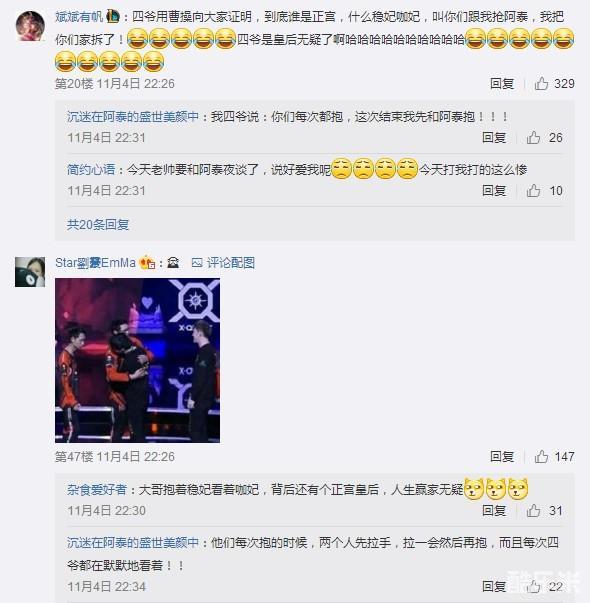
Task: Open 斌斌有帆 user avatar
Action: click(30, 26)
